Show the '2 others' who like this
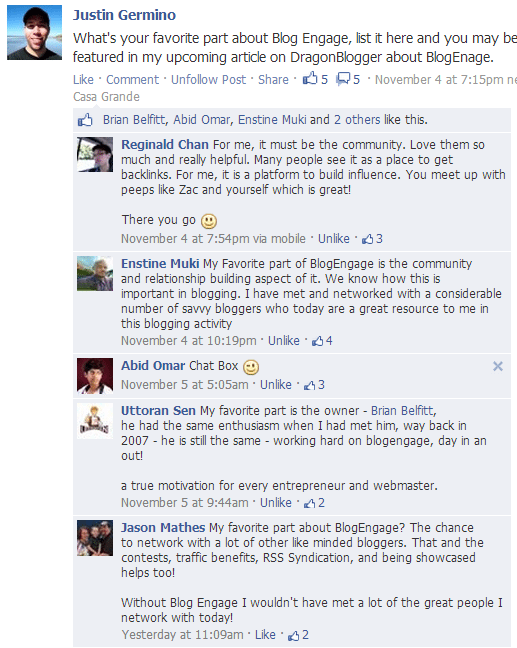The height and width of the screenshot is (648, 517). pyautogui.click(x=357, y=120)
